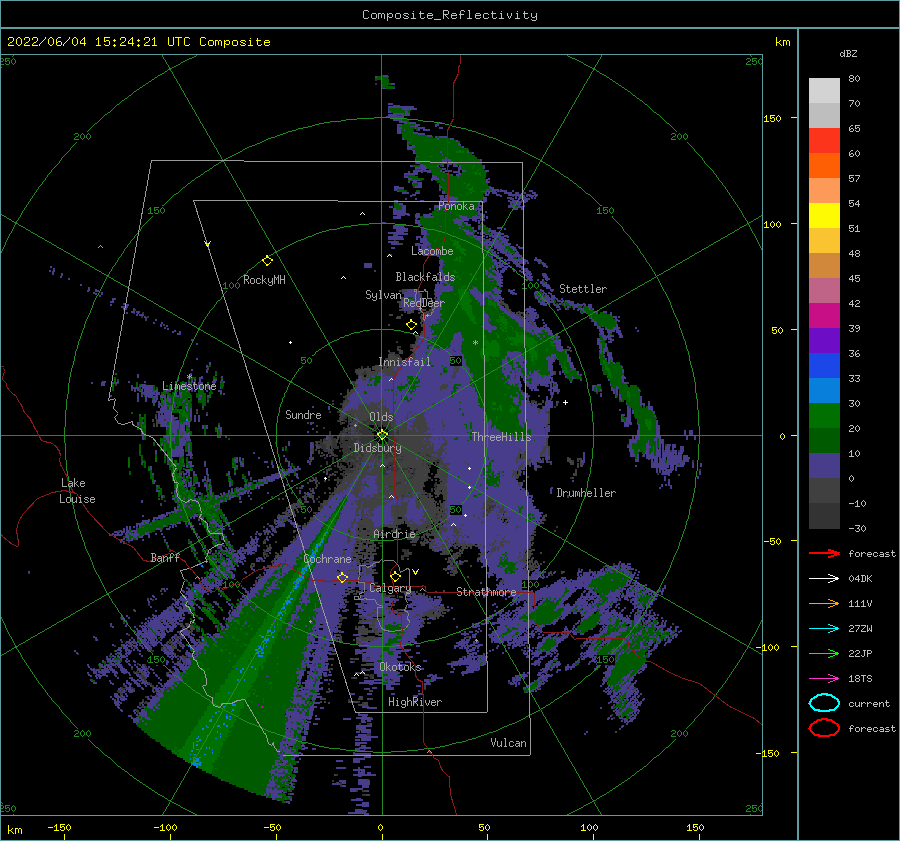Click the cyan current ellipse icon

click(824, 703)
